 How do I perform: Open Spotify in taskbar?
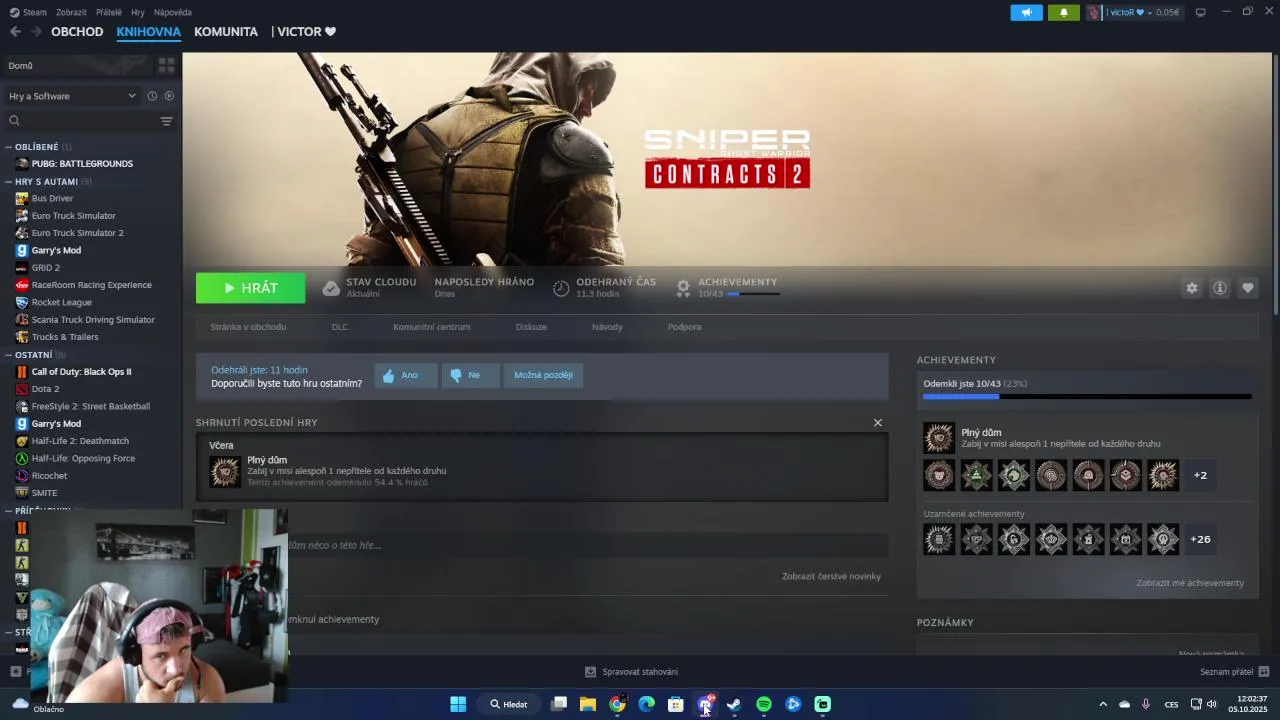click(x=764, y=704)
